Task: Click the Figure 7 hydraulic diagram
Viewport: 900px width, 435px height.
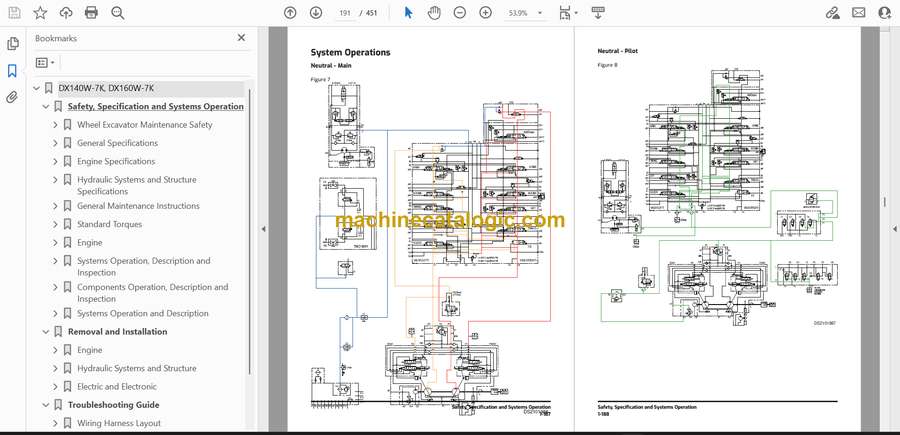Action: click(x=430, y=250)
